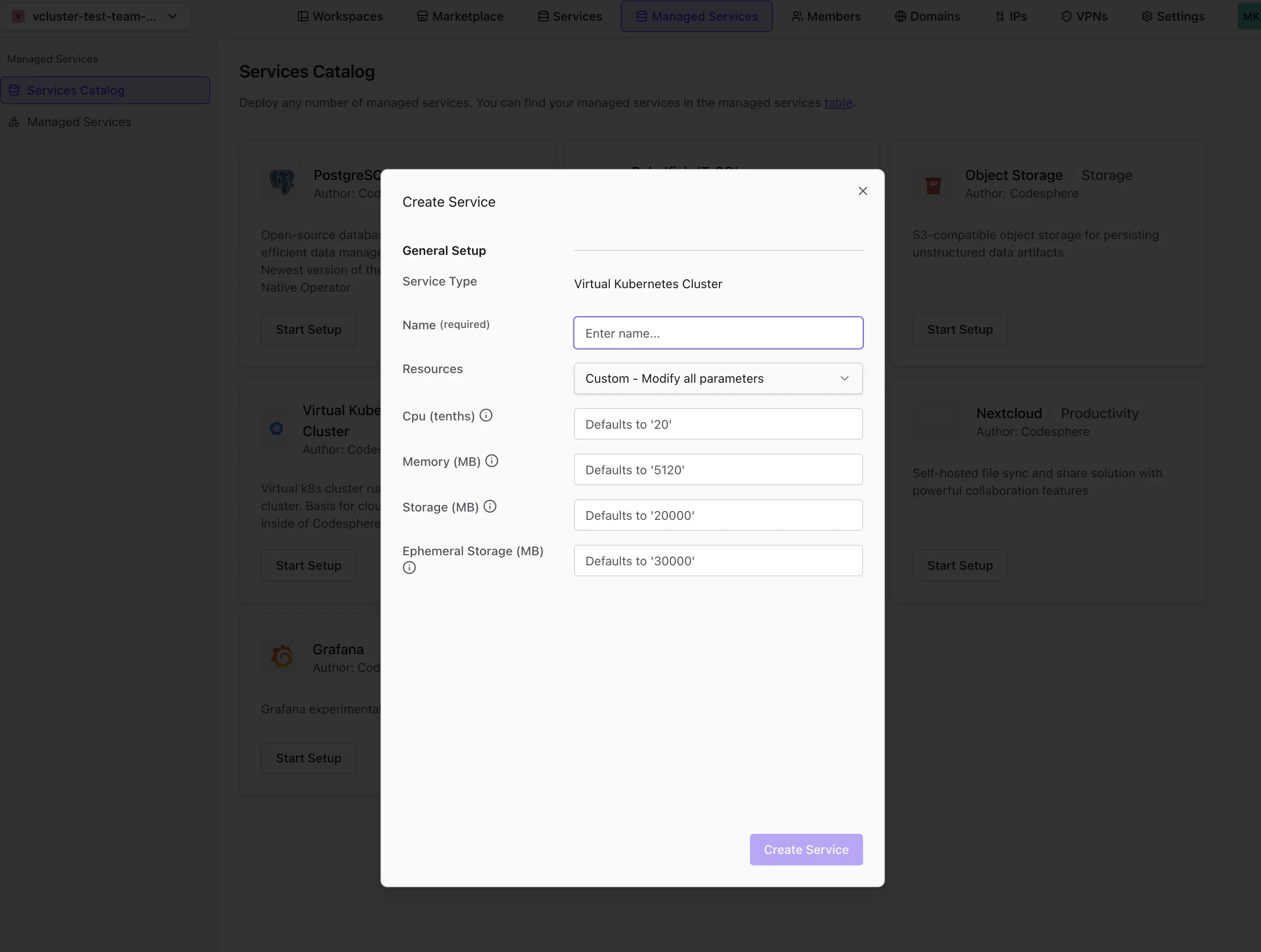1261x952 pixels.
Task: Click the Memory (MB) info icon
Action: tap(491, 461)
